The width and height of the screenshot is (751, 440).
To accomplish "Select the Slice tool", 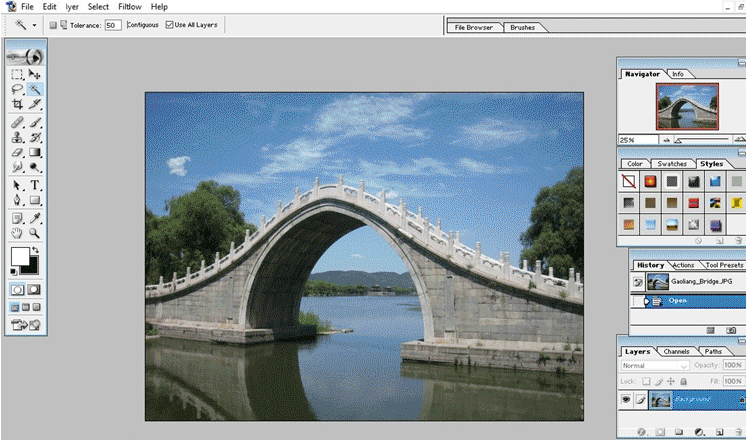I will point(34,104).
